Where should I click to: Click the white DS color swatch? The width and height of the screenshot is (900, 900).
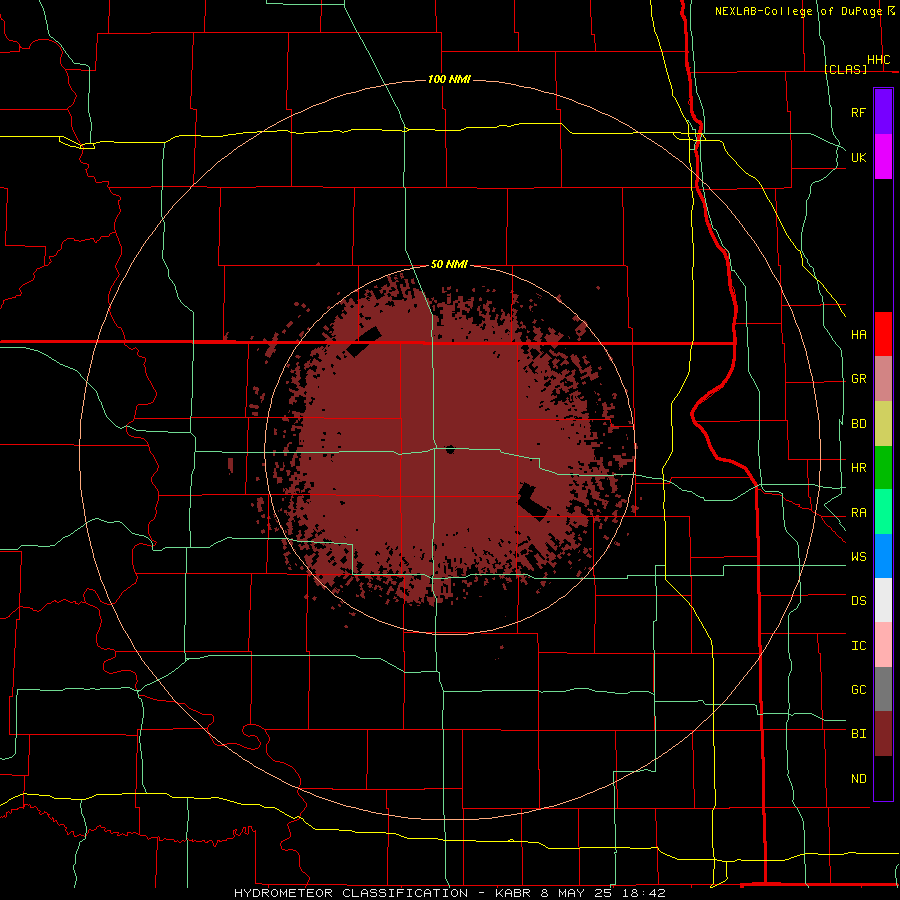883,600
